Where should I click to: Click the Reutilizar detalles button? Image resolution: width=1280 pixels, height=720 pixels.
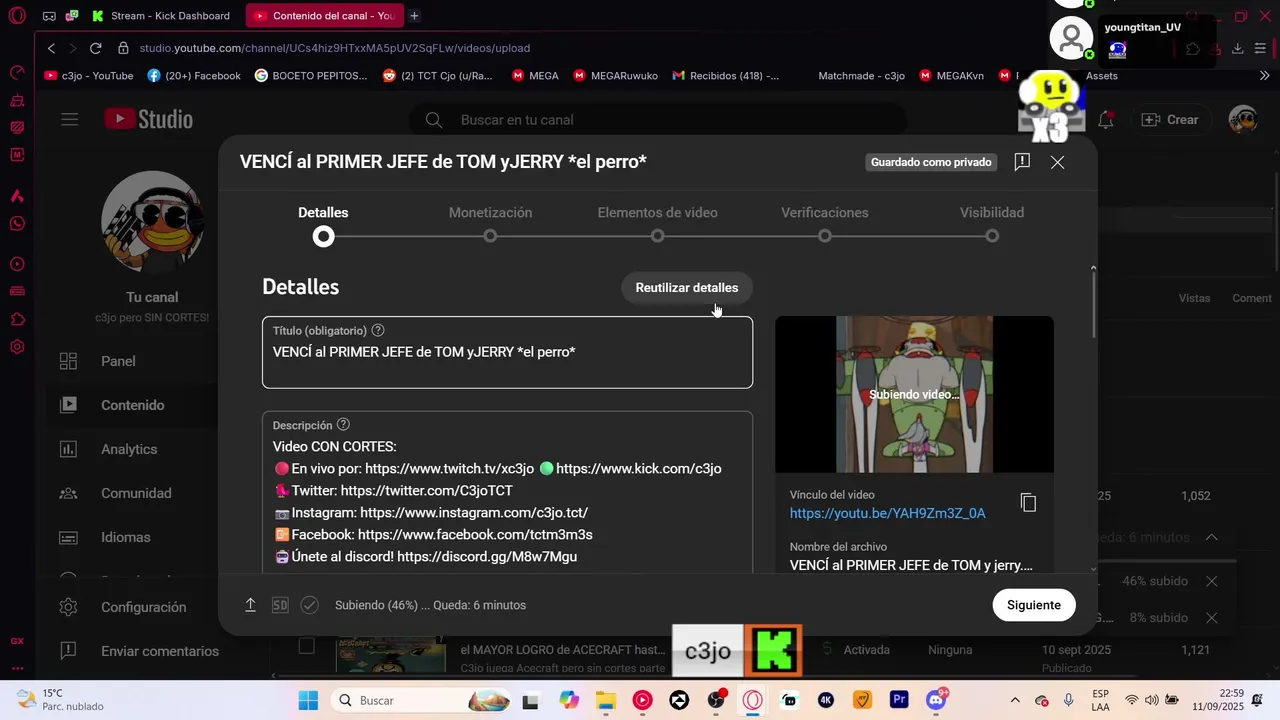(x=687, y=288)
